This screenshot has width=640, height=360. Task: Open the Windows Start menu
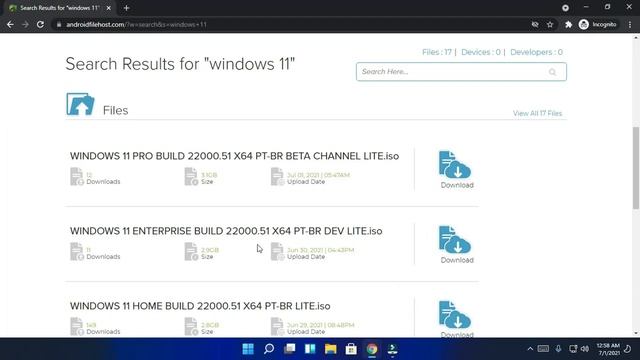click(248, 349)
